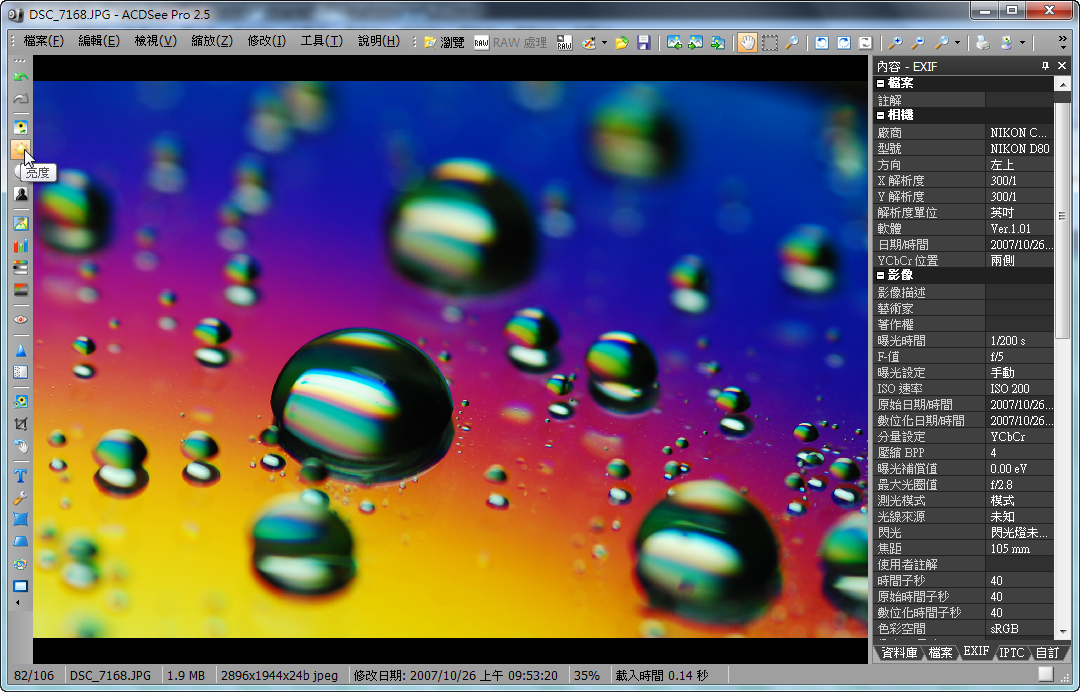Open the toolbar overflow chevron menu
The image size is (1080, 692).
(1062, 42)
